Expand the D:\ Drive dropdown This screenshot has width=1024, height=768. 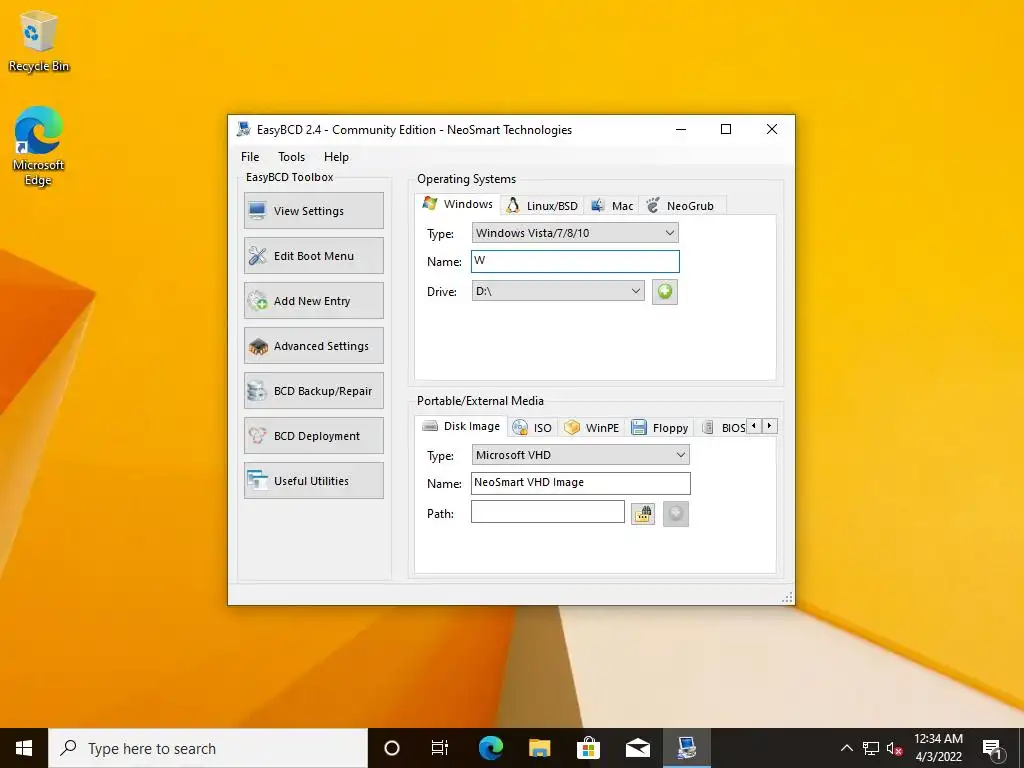pos(558,291)
